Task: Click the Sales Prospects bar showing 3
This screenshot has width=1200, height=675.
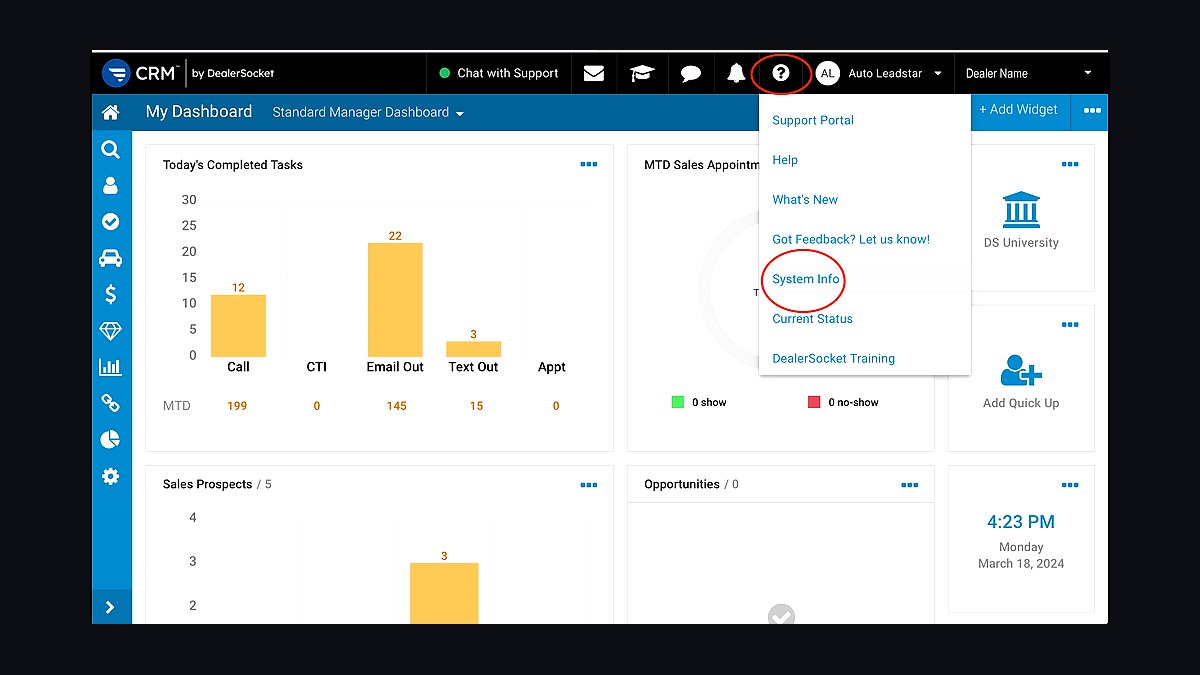Action: point(444,593)
